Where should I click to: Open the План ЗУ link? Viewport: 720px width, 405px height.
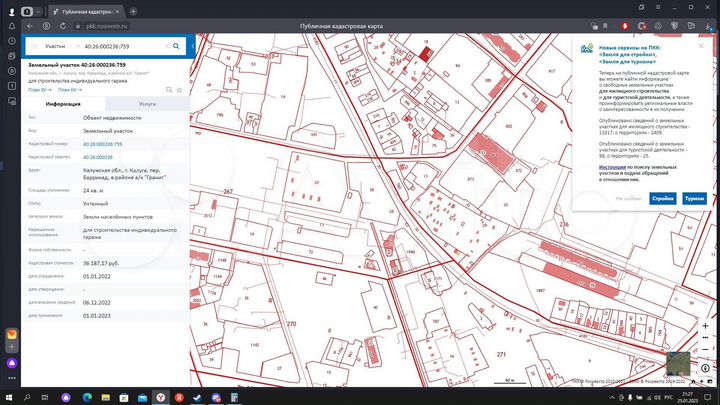40,90
